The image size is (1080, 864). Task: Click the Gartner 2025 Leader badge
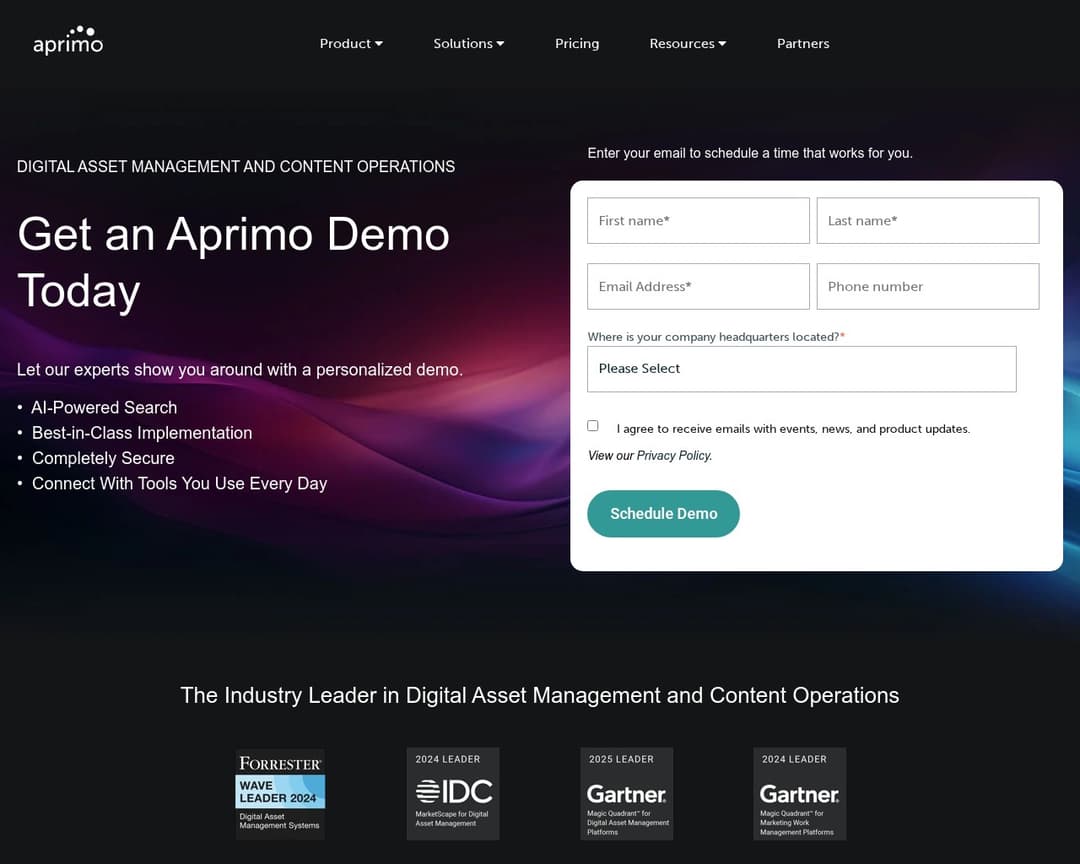coord(626,793)
